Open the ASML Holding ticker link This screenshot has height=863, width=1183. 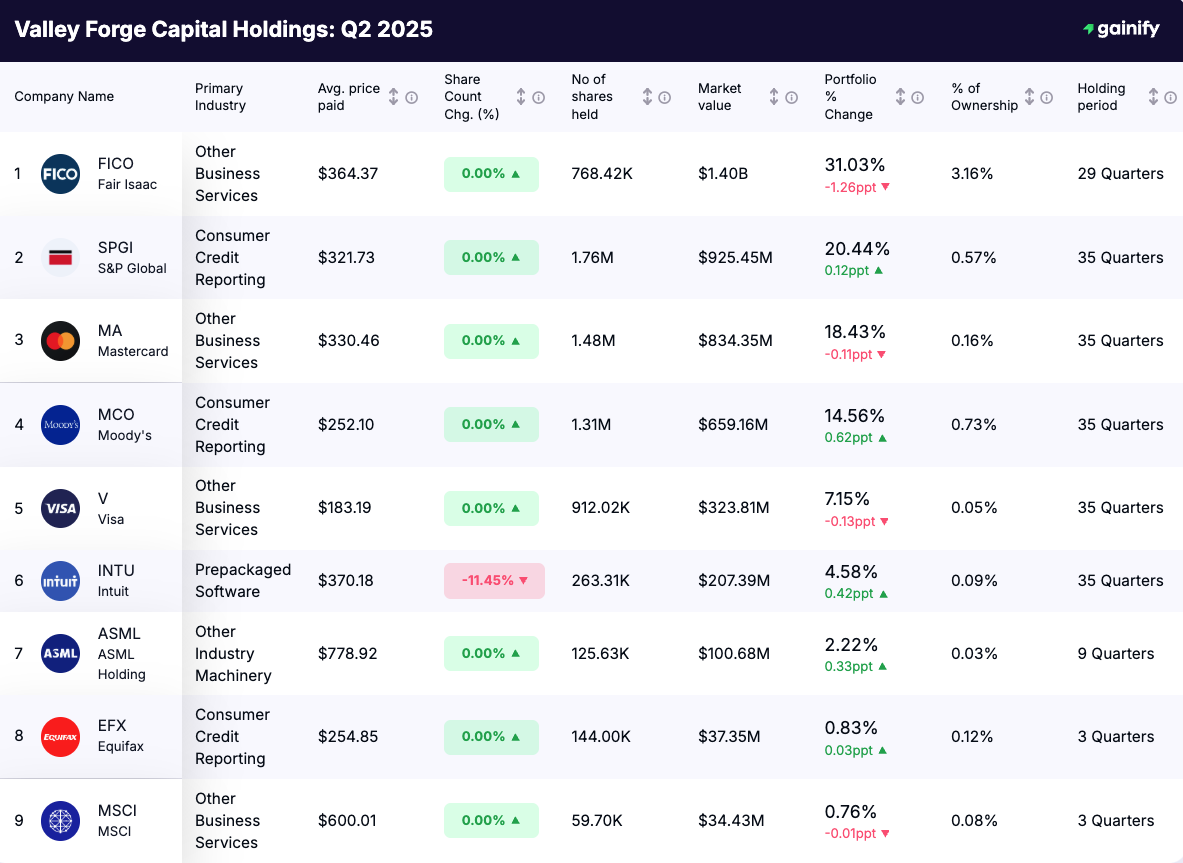click(x=121, y=653)
